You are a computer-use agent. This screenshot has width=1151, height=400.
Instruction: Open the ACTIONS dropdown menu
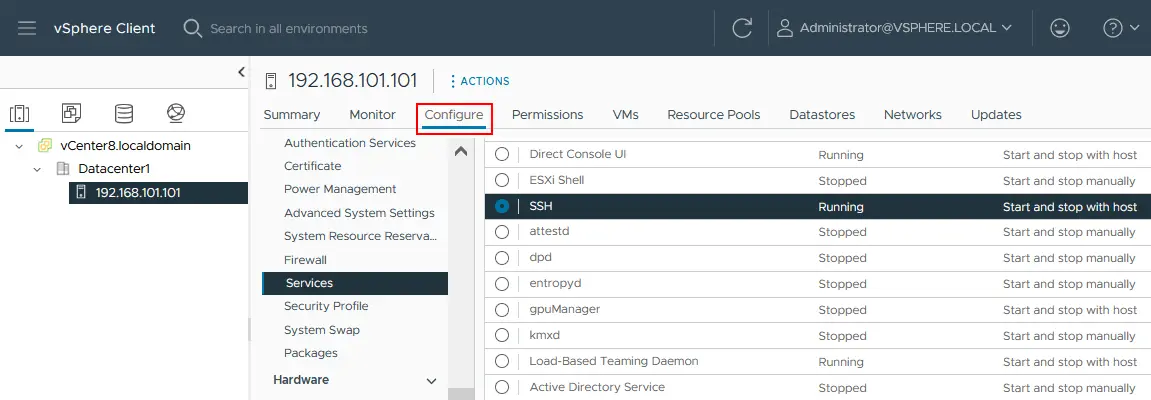click(x=480, y=81)
